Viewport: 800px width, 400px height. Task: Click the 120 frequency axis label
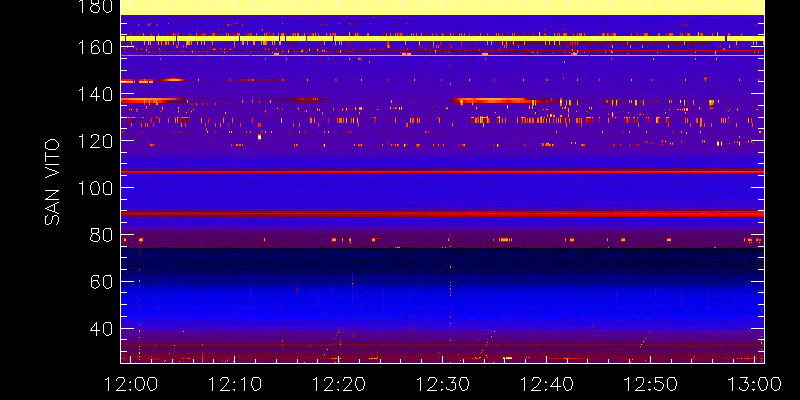pyautogui.click(x=94, y=141)
